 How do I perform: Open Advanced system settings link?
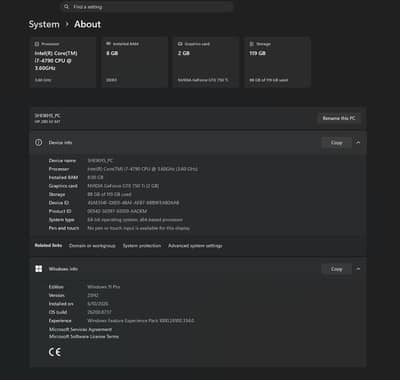pos(195,246)
